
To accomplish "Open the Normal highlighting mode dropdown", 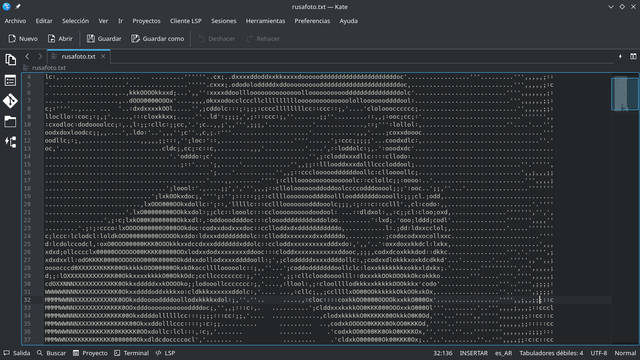I will tap(625, 353).
